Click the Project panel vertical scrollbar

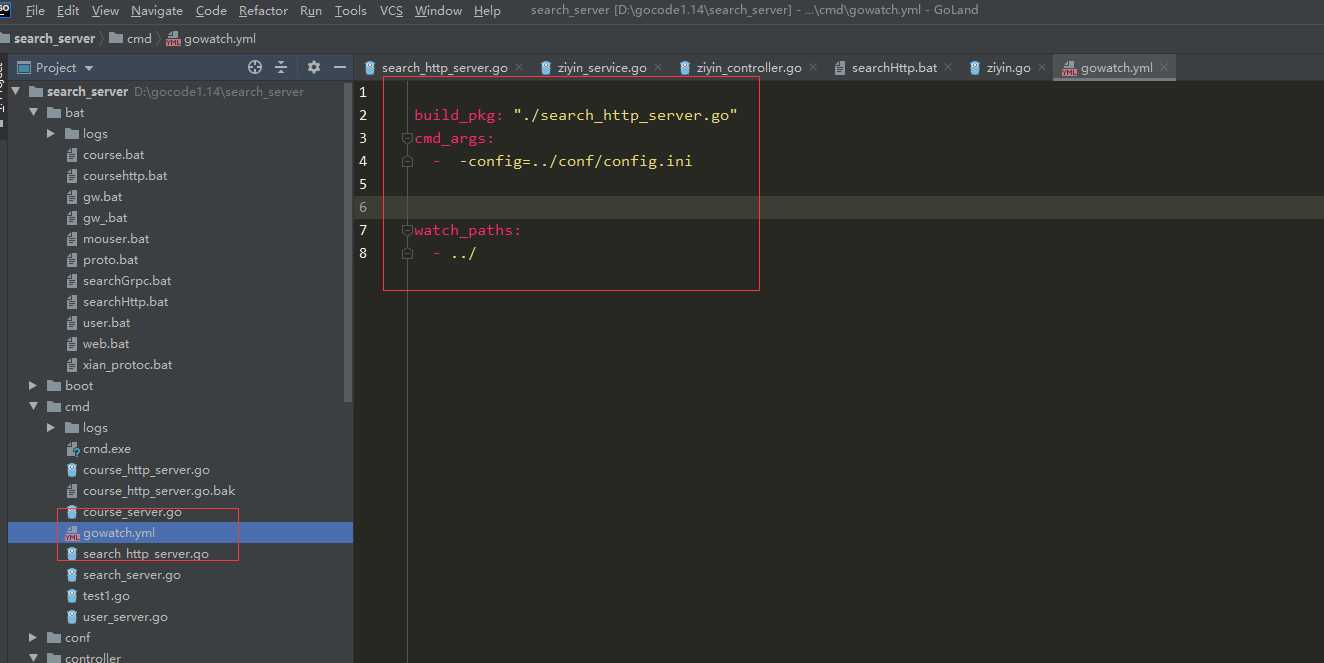pos(348,241)
